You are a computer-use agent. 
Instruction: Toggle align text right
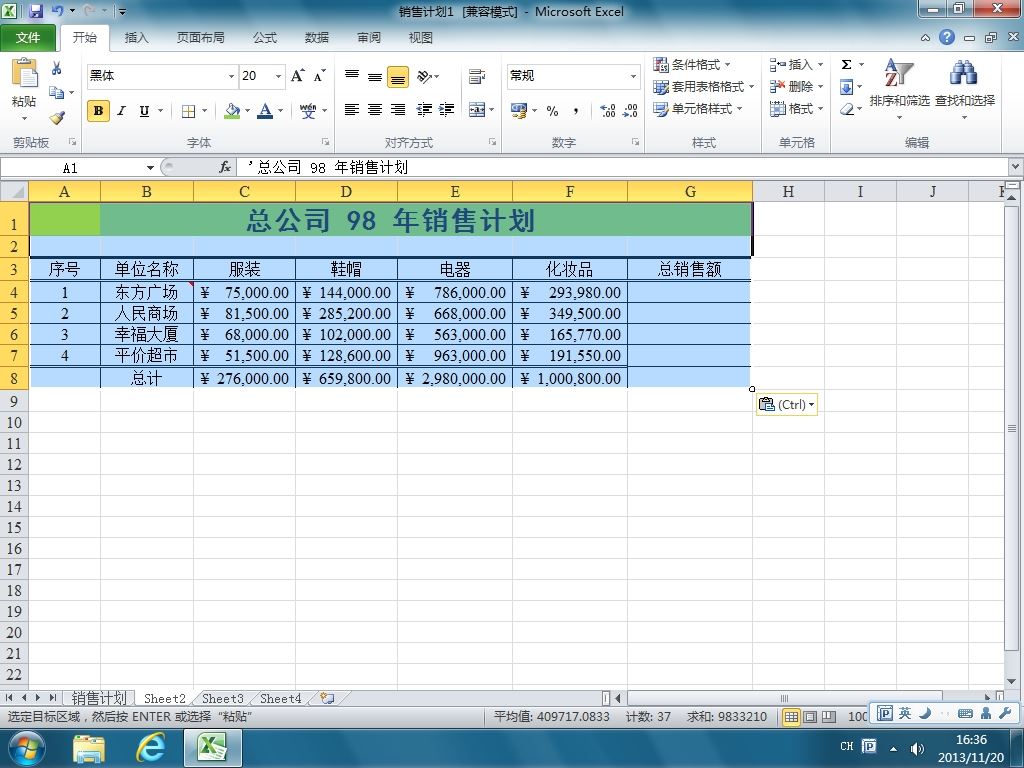point(398,110)
